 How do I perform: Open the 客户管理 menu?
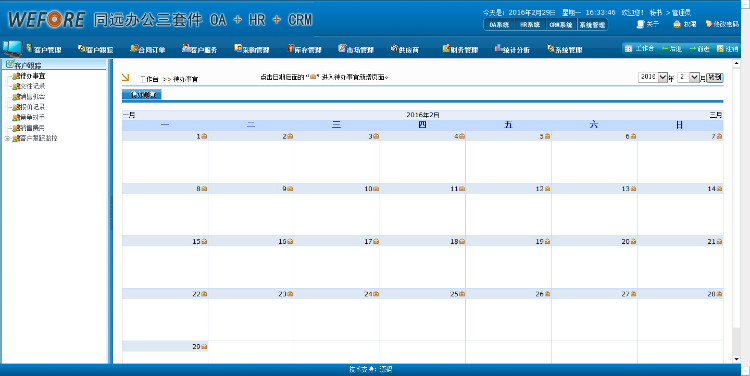pos(44,49)
